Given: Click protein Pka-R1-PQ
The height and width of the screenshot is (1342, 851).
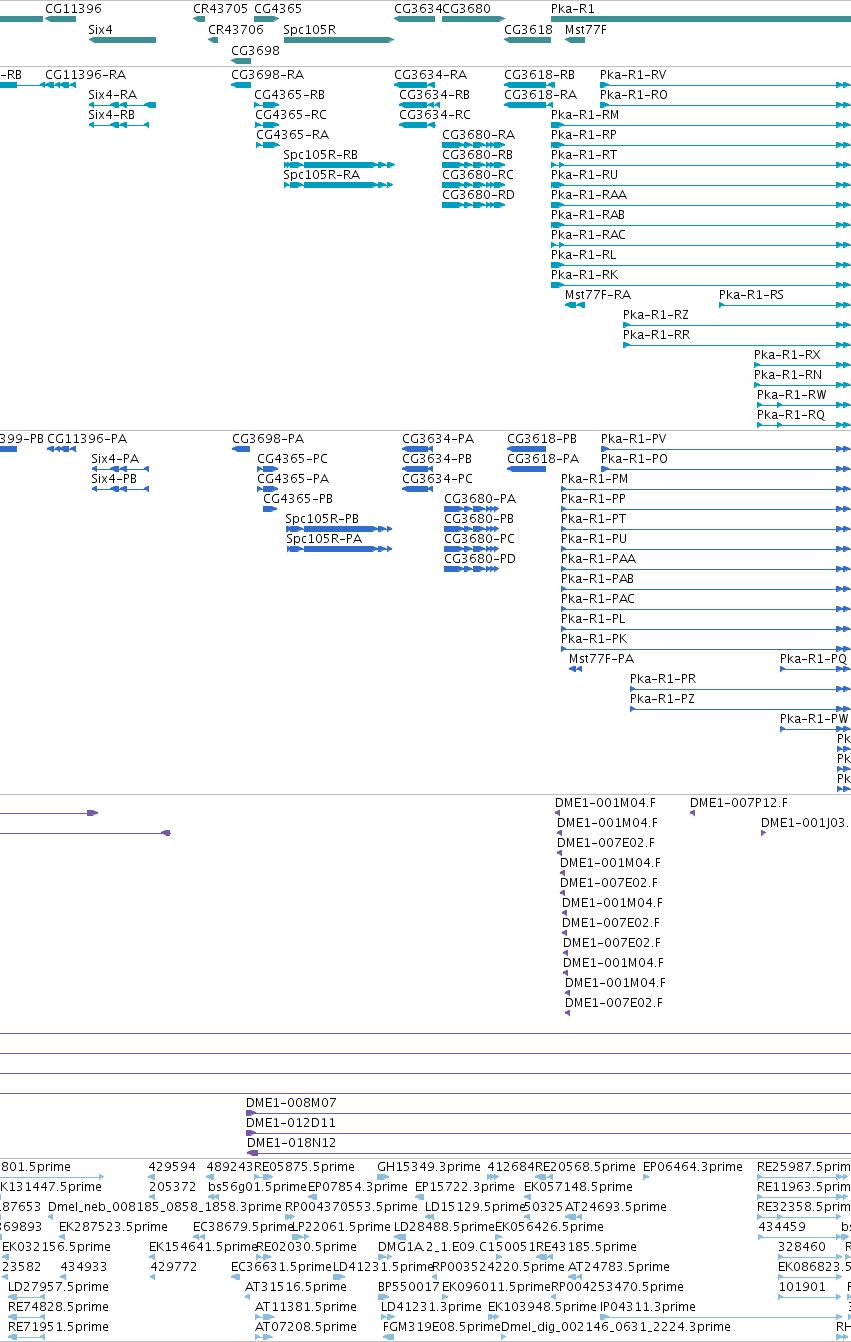Looking at the screenshot, I should click(x=813, y=659).
